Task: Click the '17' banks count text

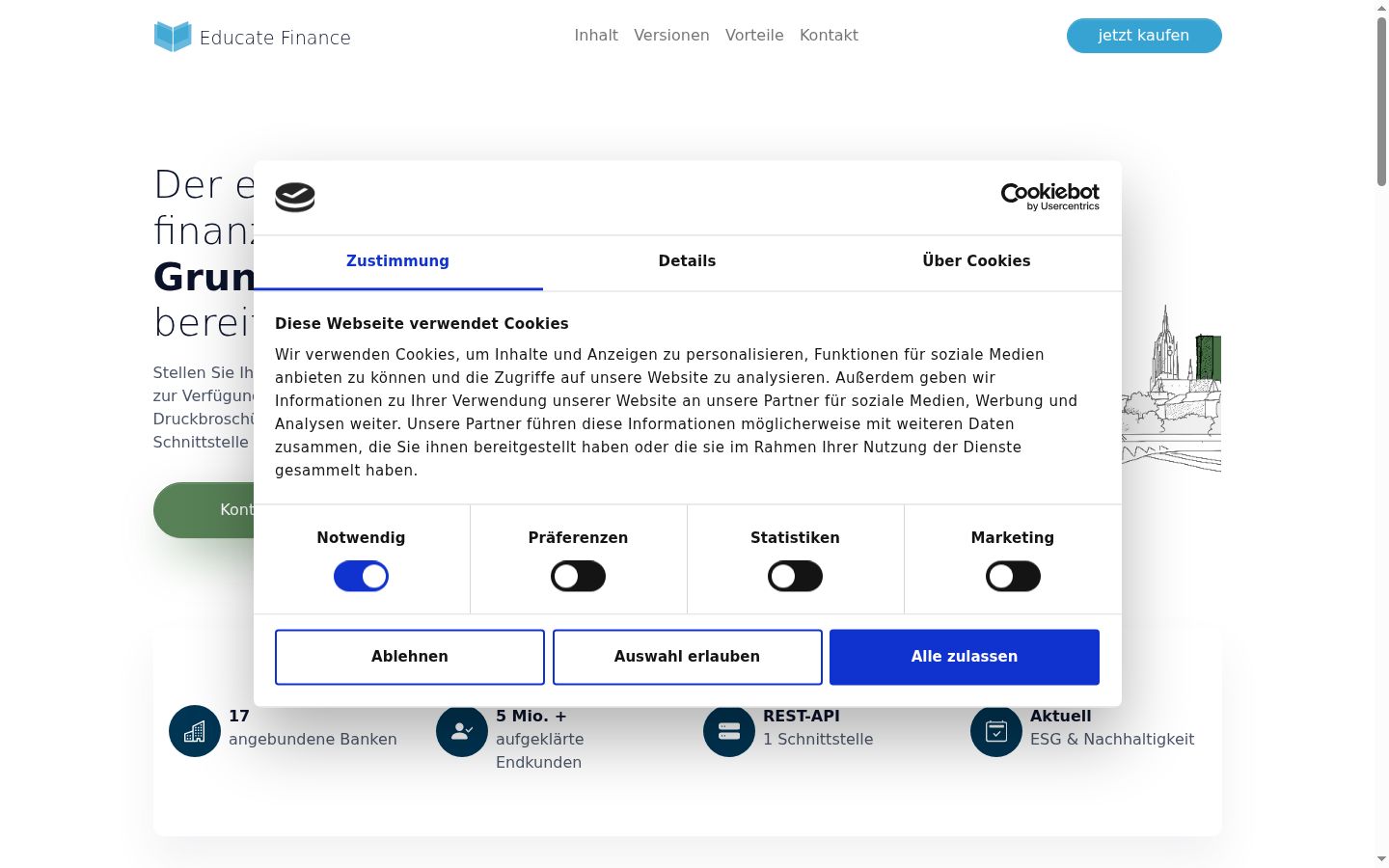Action: 239,717
